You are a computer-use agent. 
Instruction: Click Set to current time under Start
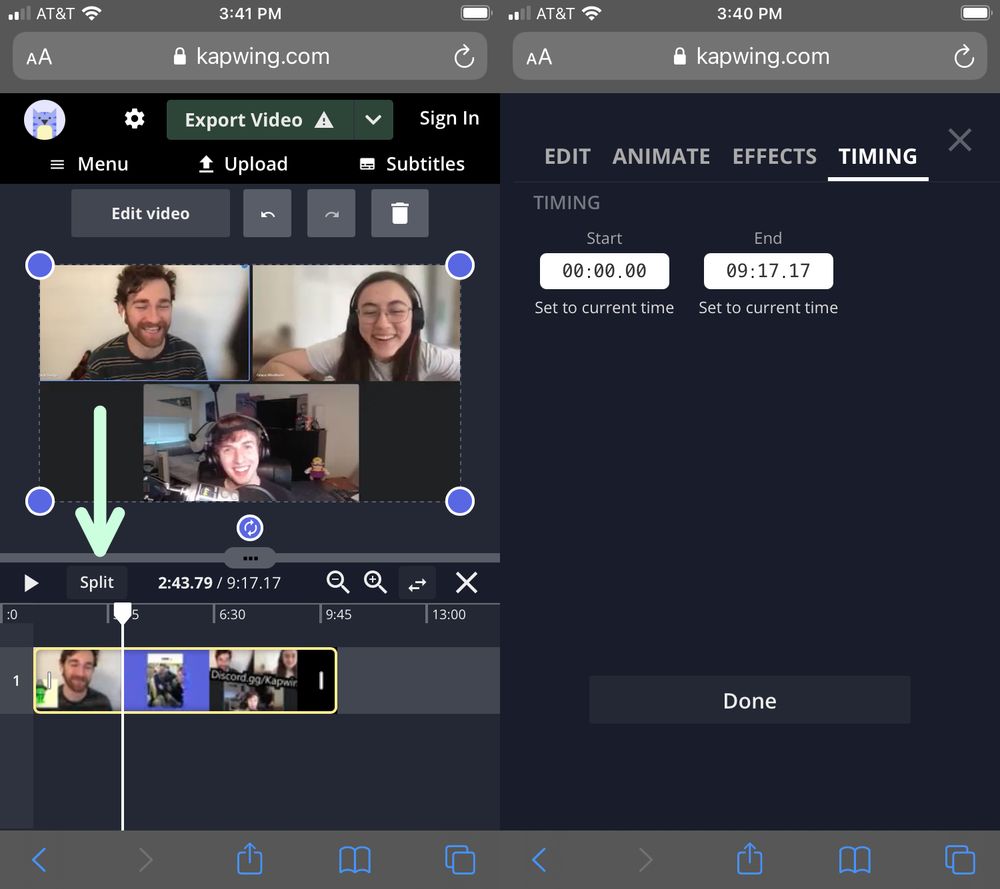pos(604,308)
